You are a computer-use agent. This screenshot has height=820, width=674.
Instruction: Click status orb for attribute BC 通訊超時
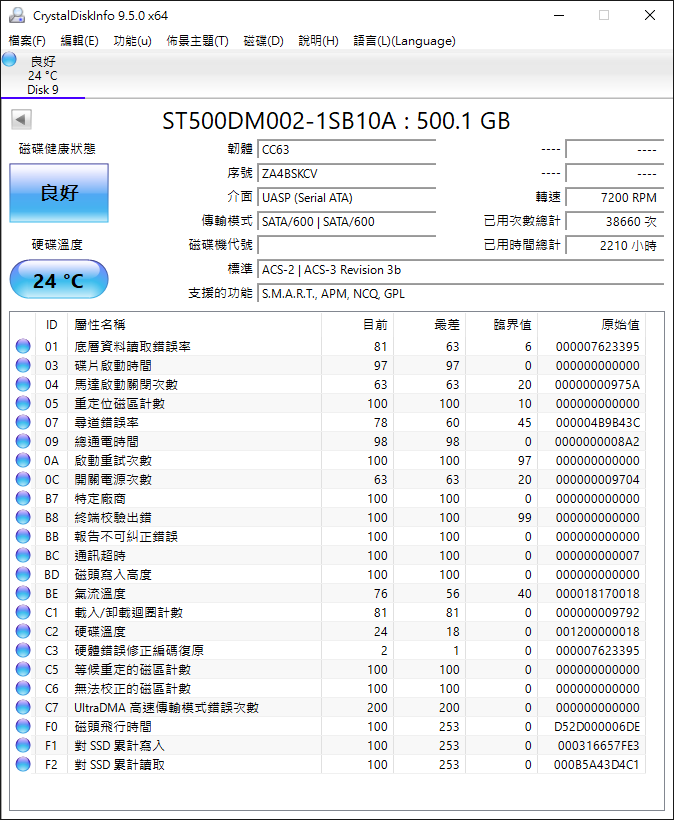pyautogui.click(x=23, y=555)
